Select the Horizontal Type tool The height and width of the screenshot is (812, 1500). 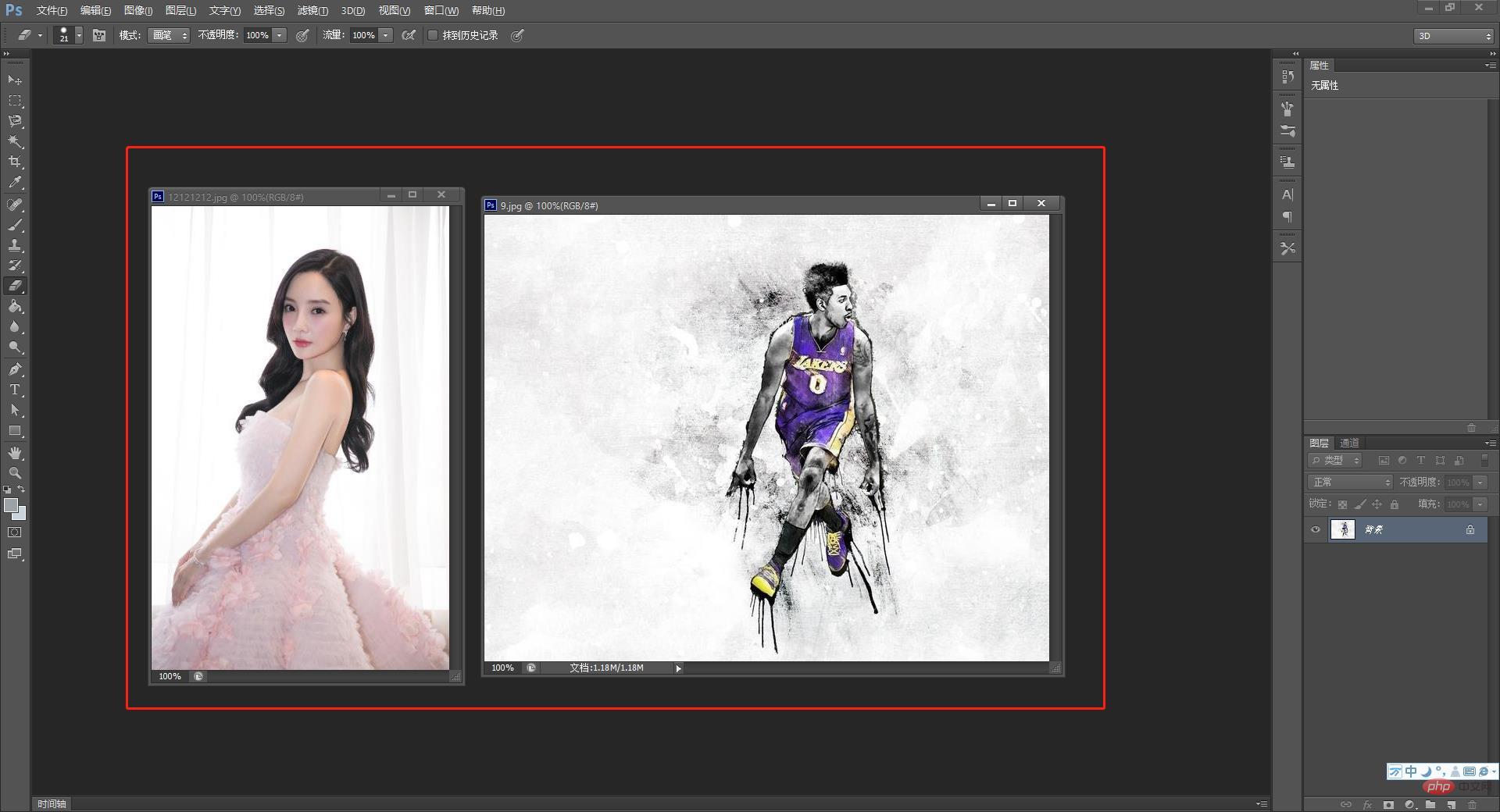pyautogui.click(x=15, y=390)
